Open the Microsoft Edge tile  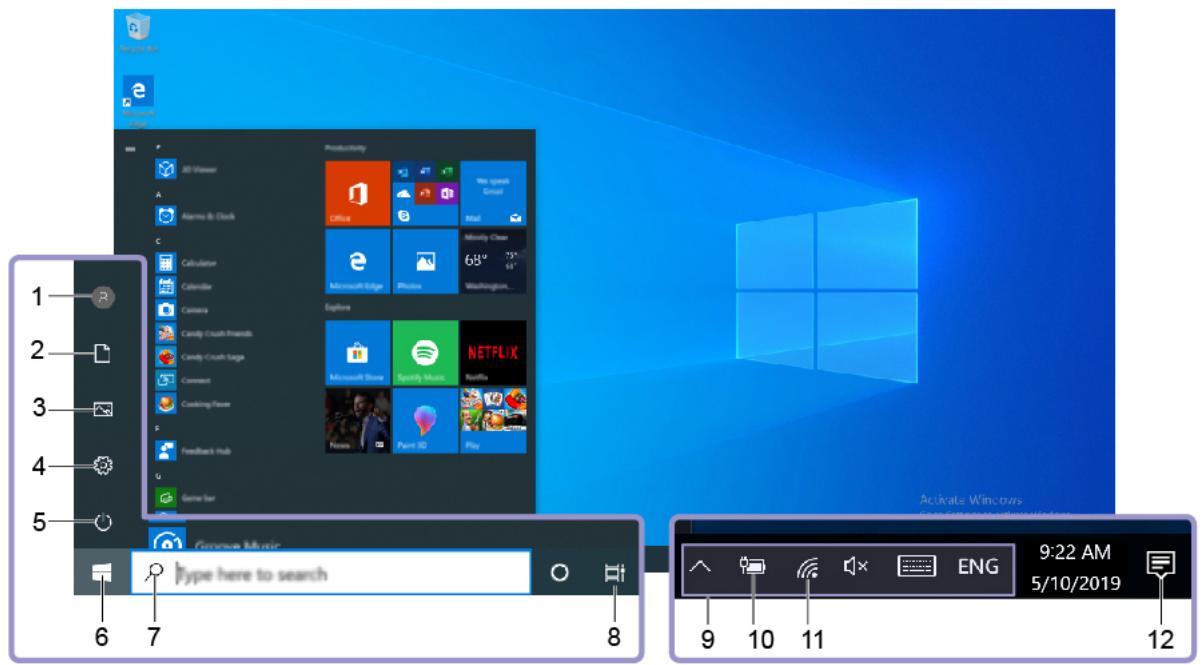coord(357,261)
